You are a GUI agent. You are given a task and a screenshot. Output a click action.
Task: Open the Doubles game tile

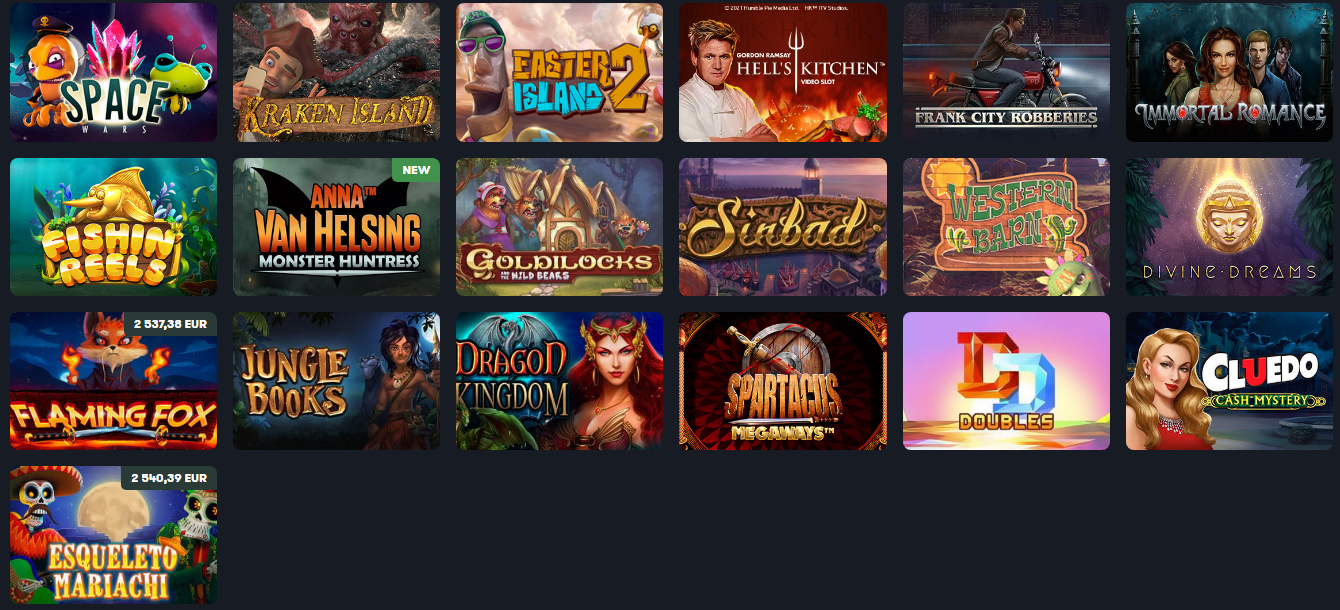pos(1006,381)
